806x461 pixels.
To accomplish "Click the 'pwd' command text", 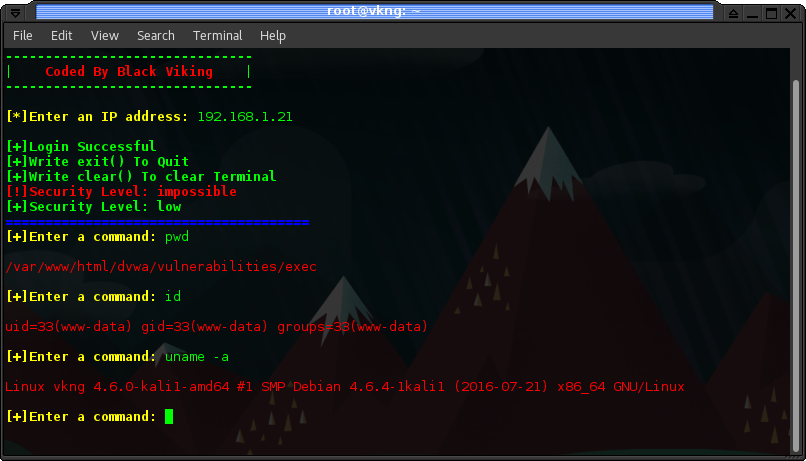I will 177,237.
